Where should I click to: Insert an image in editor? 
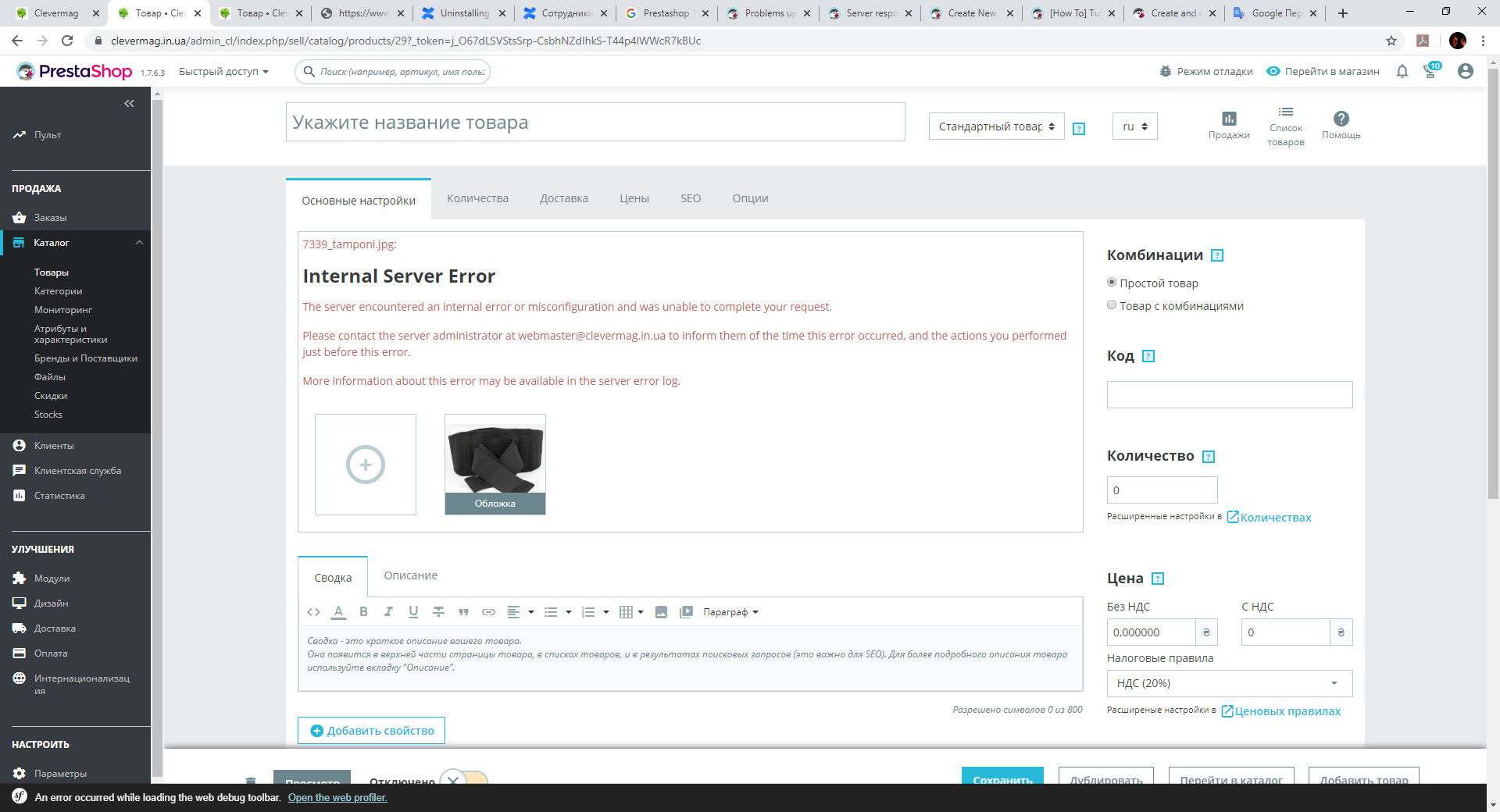(x=661, y=612)
